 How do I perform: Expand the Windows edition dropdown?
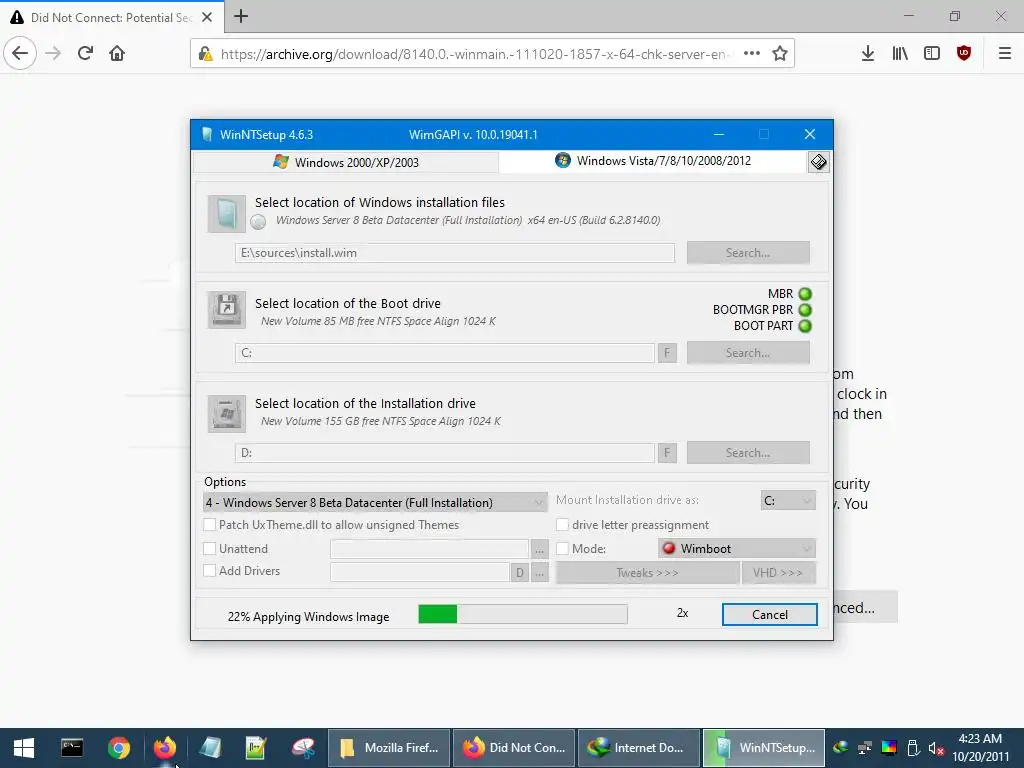375,502
